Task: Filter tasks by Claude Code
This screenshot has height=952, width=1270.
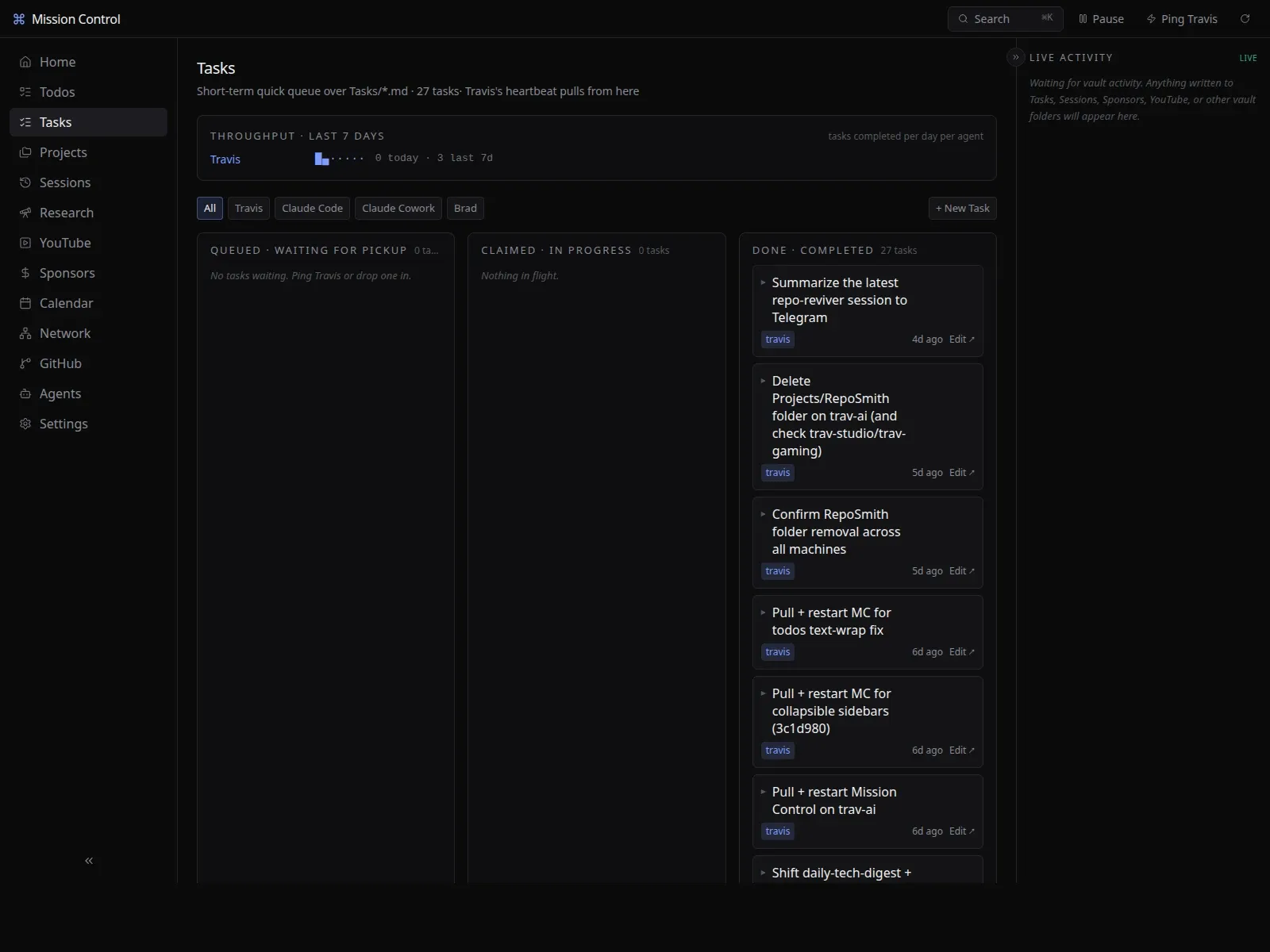Action: [x=312, y=208]
